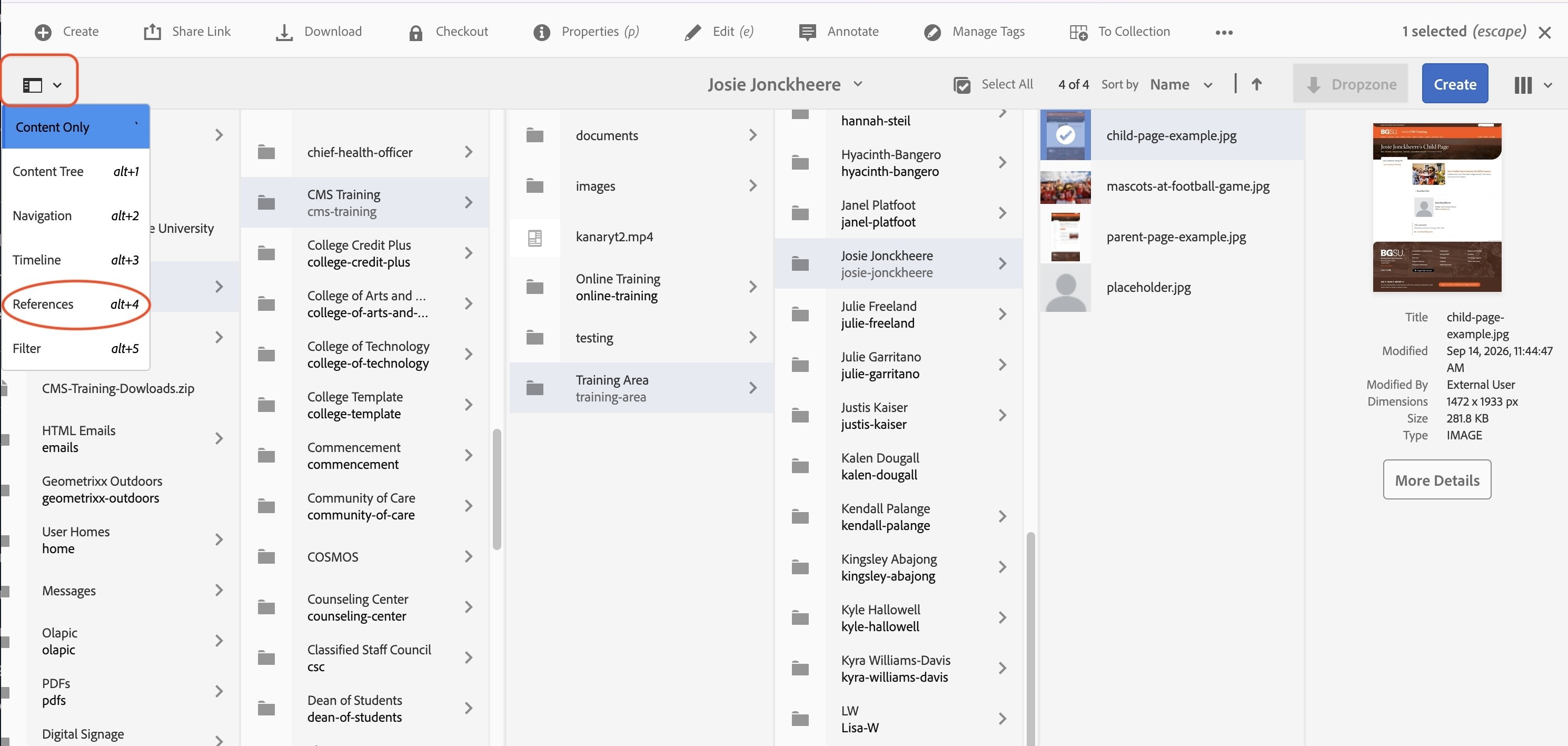Close the selection mode with the X
This screenshot has width=1568, height=746.
click(x=1545, y=32)
